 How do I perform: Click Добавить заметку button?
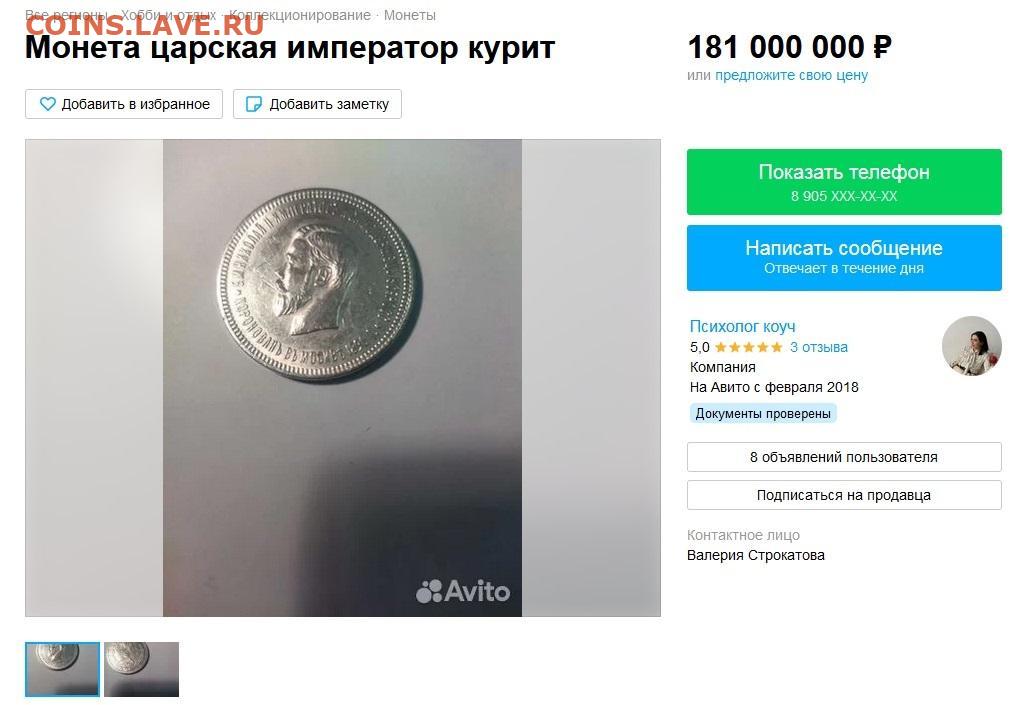click(x=317, y=104)
